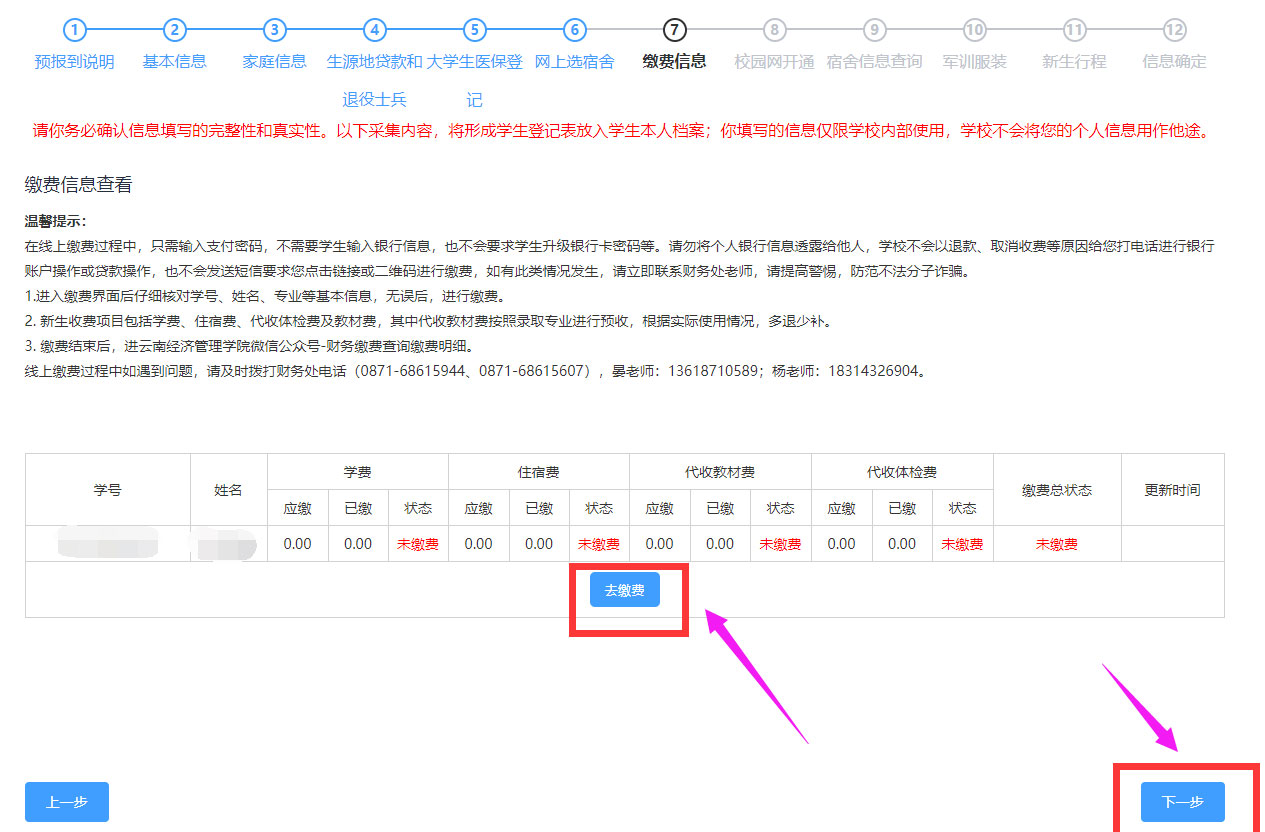This screenshot has height=832, width=1265.
Task: Open the 预报到说明 step
Action: [x=75, y=62]
